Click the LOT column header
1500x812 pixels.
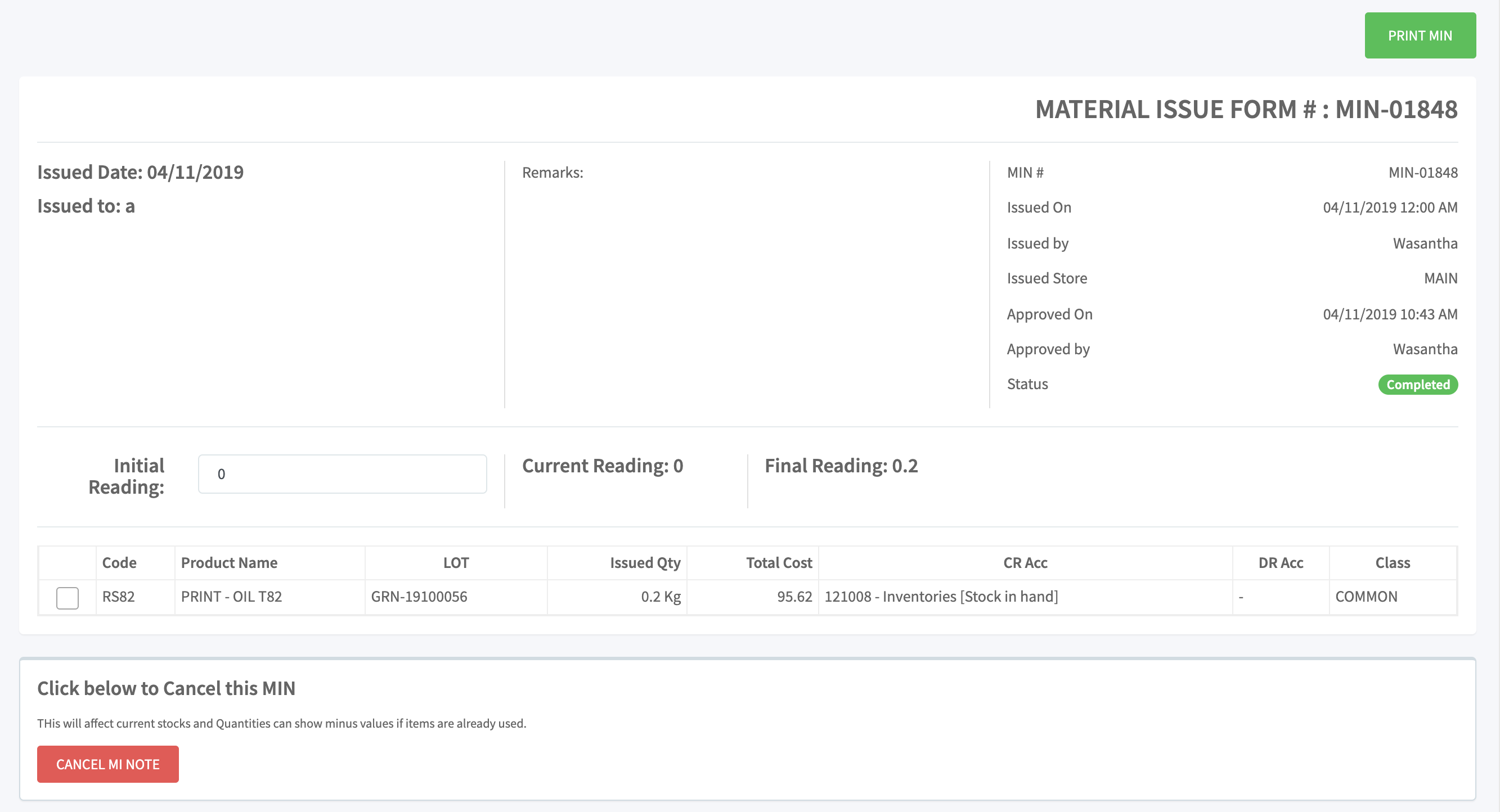(x=456, y=563)
